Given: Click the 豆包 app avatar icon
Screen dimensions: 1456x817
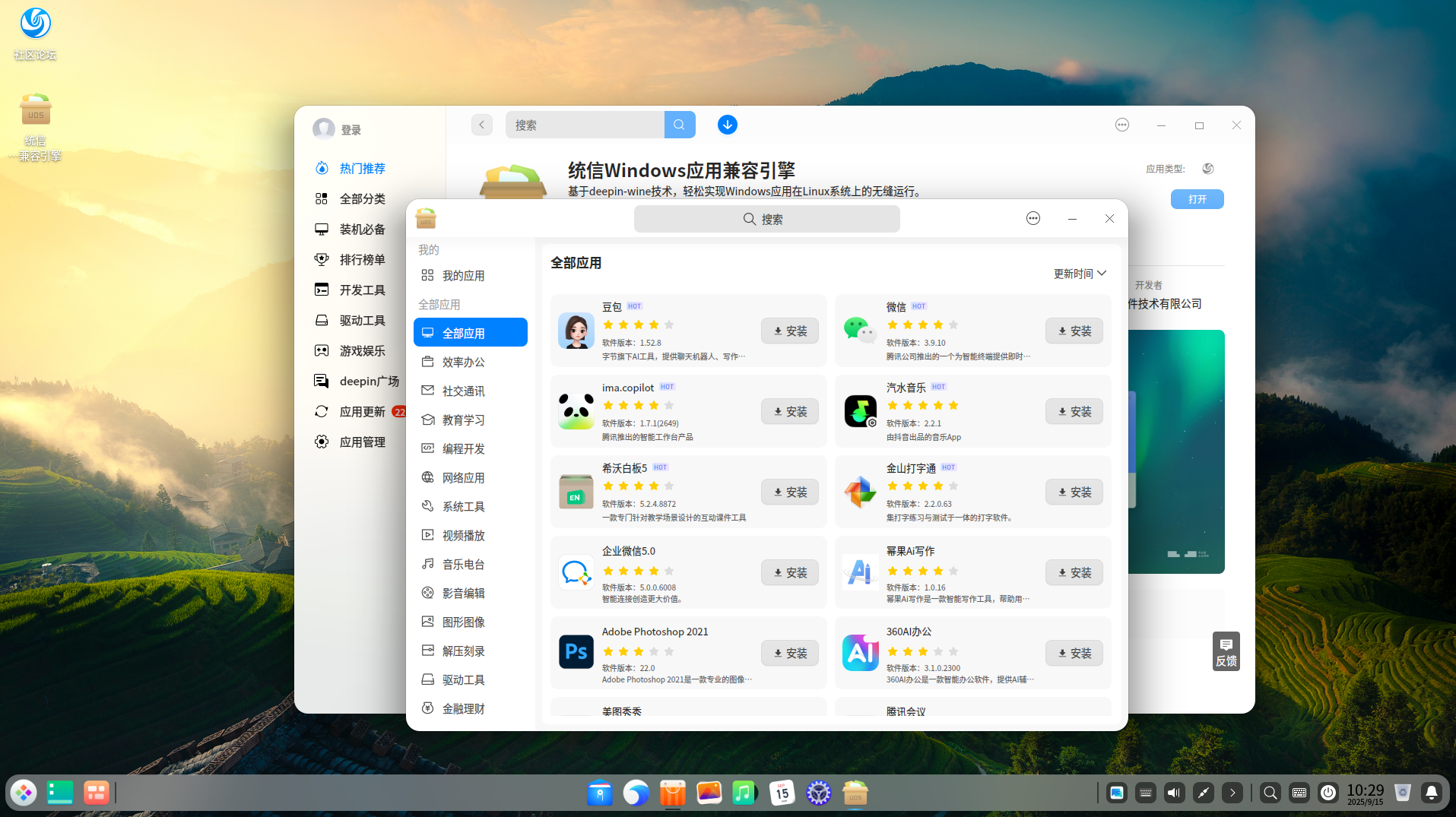Looking at the screenshot, I should coord(576,331).
